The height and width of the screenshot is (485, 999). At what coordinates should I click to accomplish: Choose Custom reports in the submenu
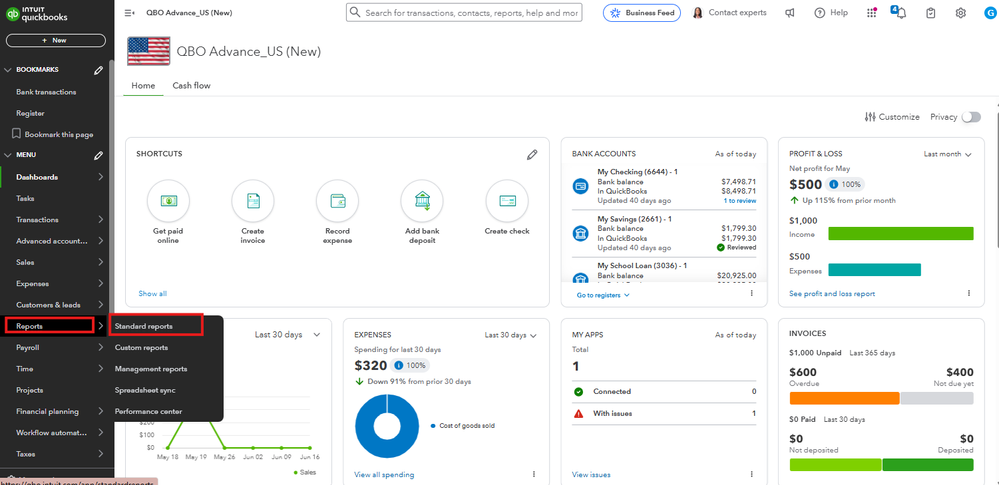click(141, 348)
